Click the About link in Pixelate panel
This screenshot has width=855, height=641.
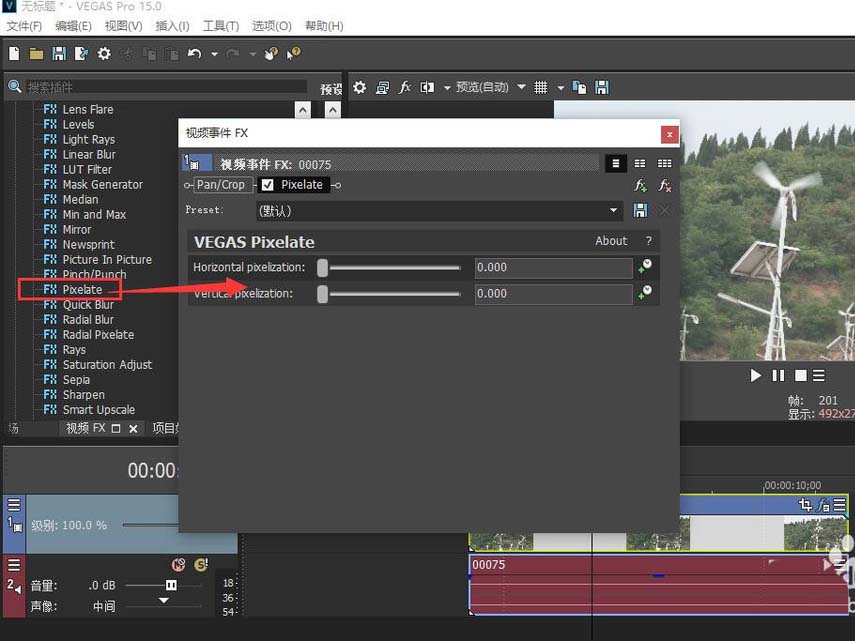[x=611, y=241]
